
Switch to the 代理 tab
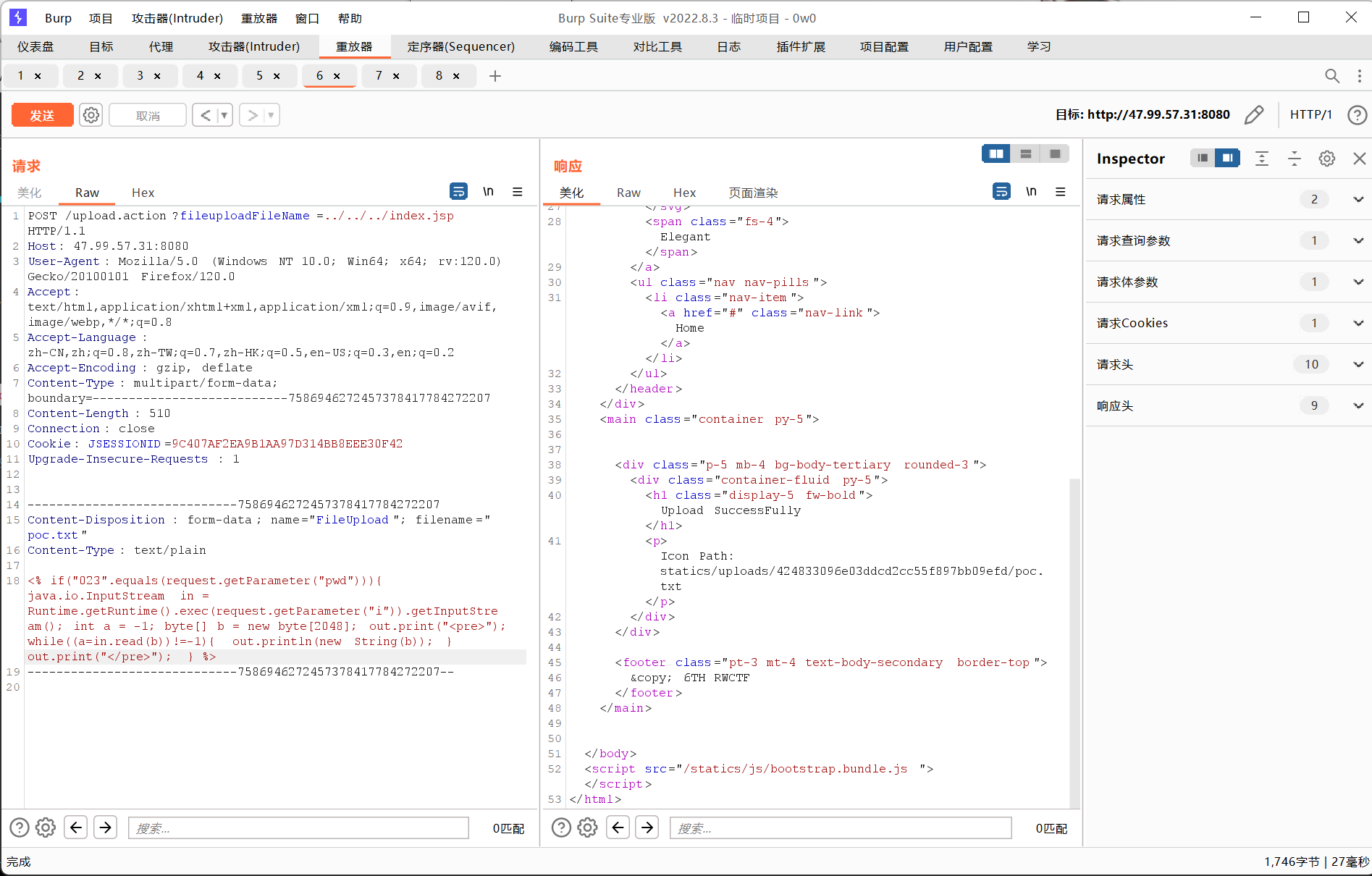tap(161, 47)
